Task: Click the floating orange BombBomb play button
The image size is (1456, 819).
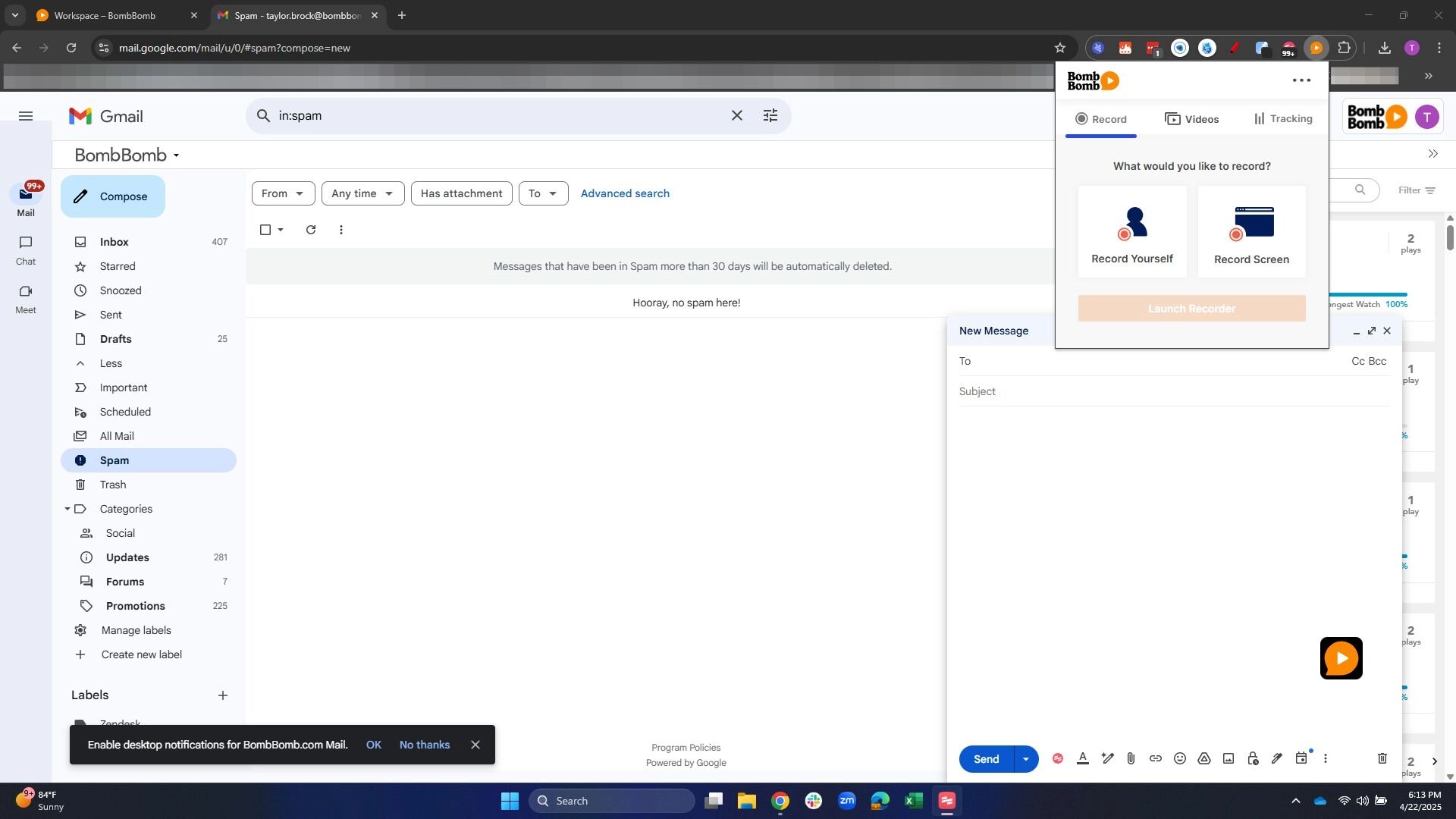Action: pyautogui.click(x=1341, y=658)
